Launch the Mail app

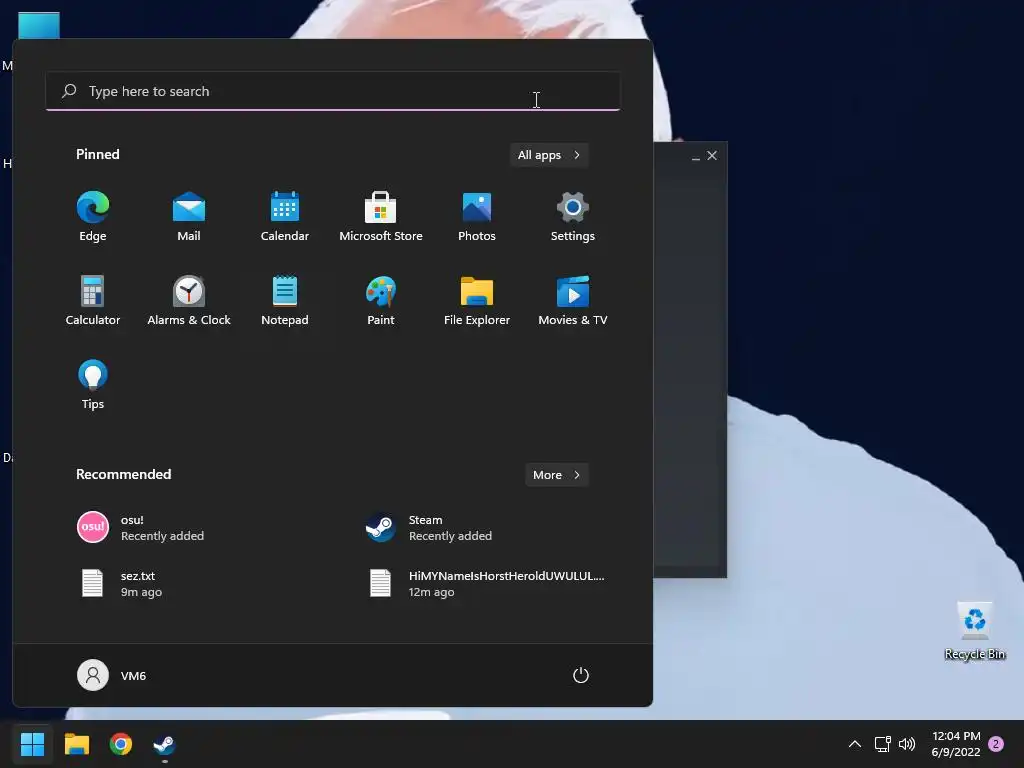(189, 216)
